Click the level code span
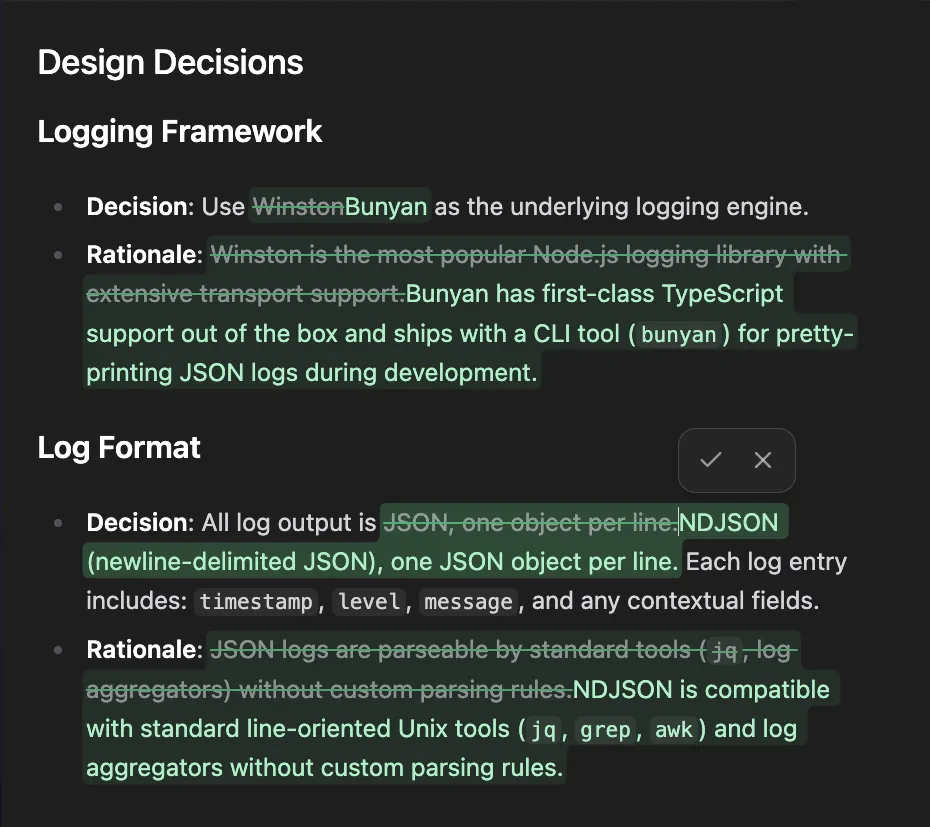 tap(369, 602)
